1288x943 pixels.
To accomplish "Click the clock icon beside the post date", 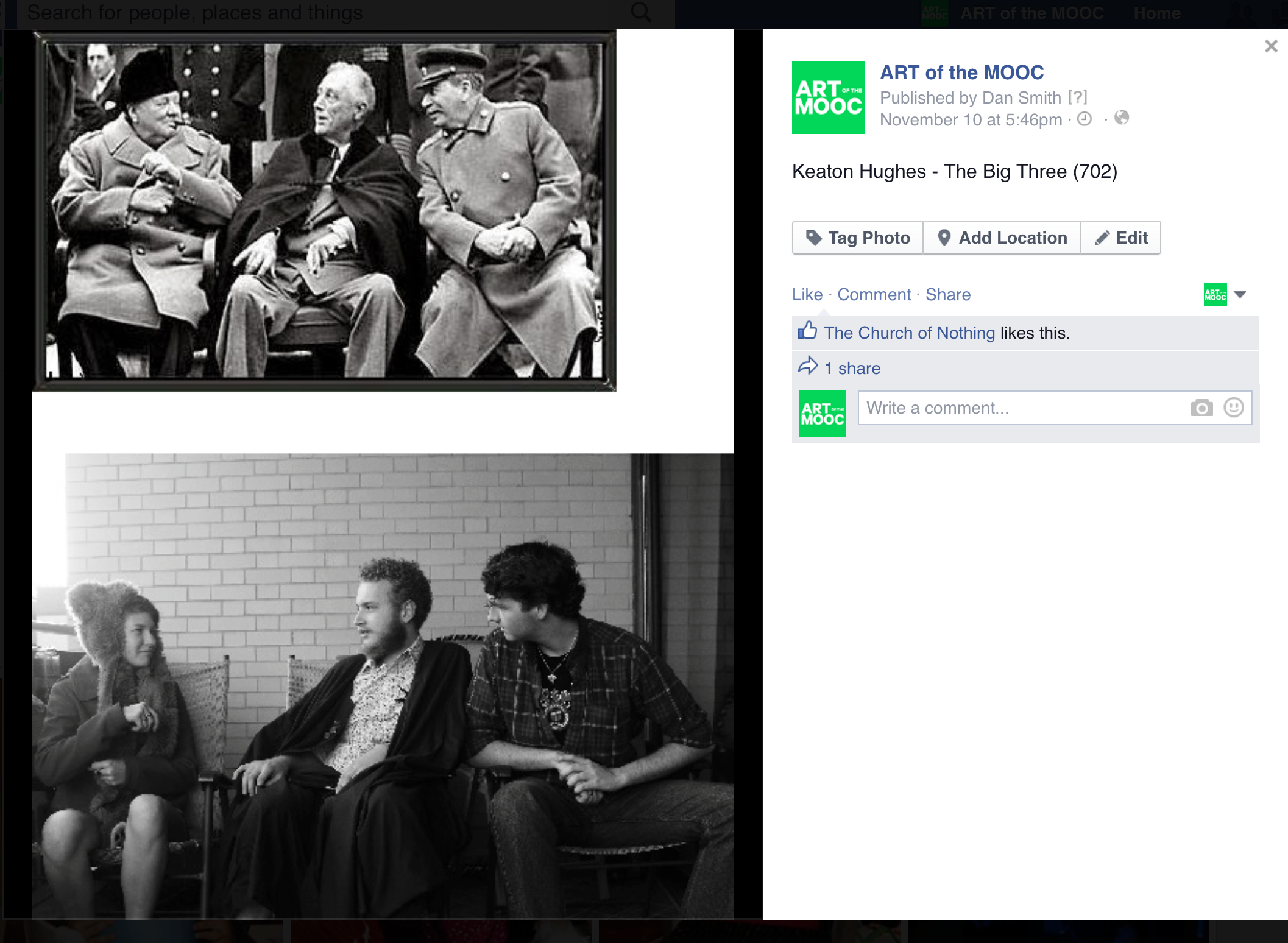I will coord(1085,119).
